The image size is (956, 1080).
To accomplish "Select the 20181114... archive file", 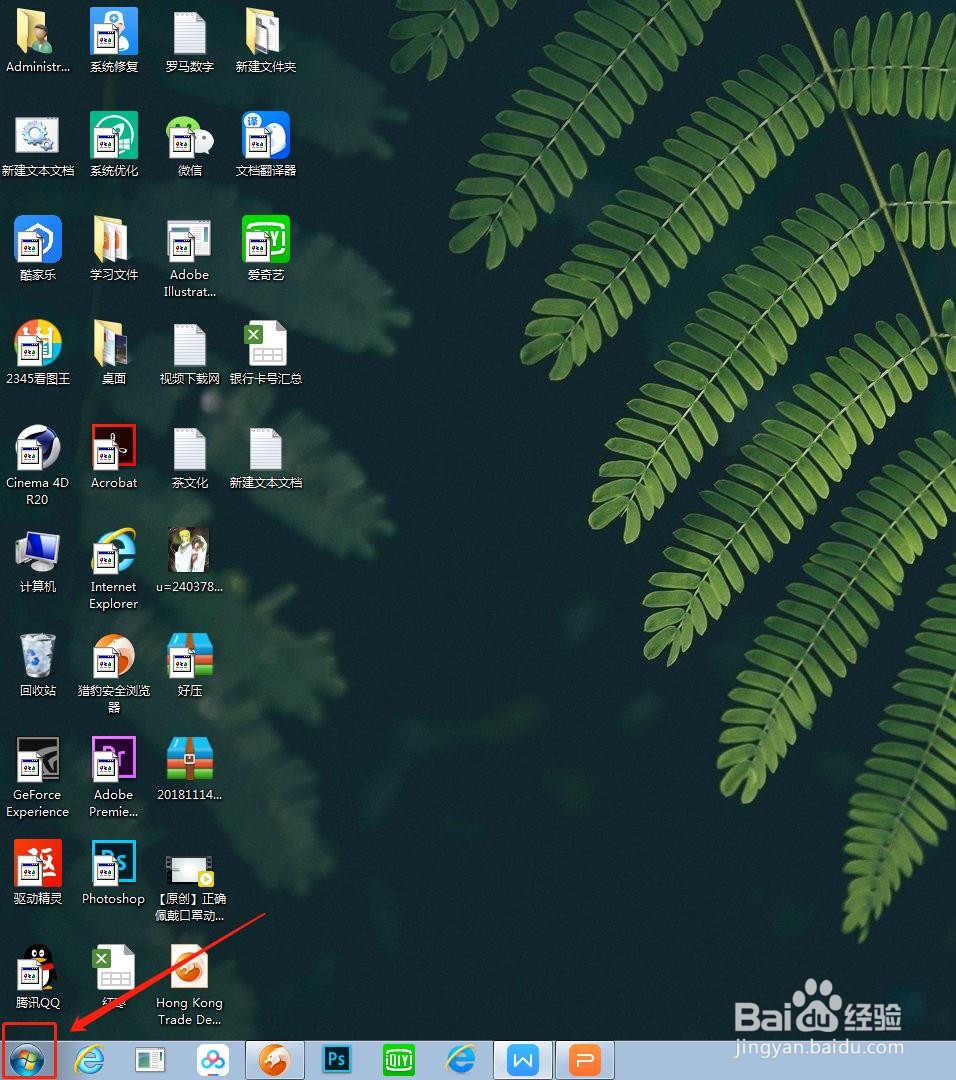I will (189, 769).
